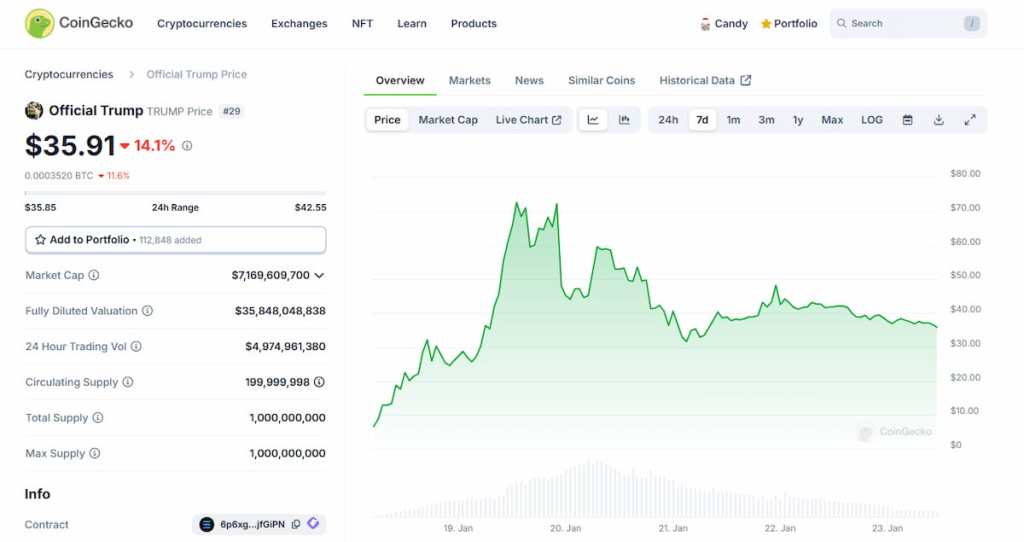Click the #29 rank badge
The image size is (1024, 542).
pos(231,111)
